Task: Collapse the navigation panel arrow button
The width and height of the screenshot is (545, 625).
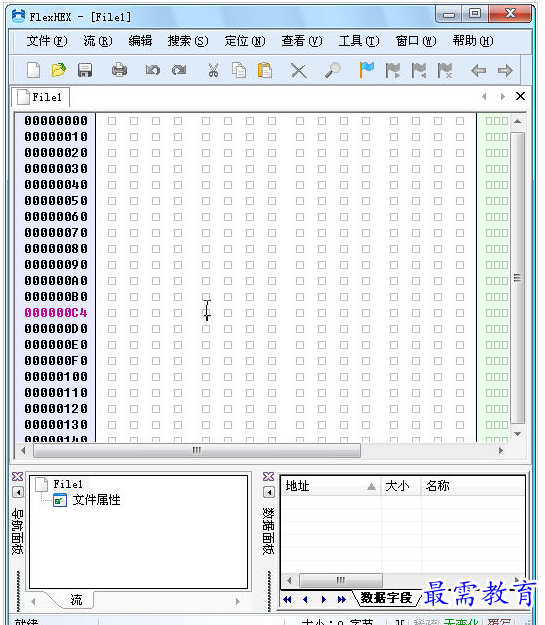Action: click(18, 493)
